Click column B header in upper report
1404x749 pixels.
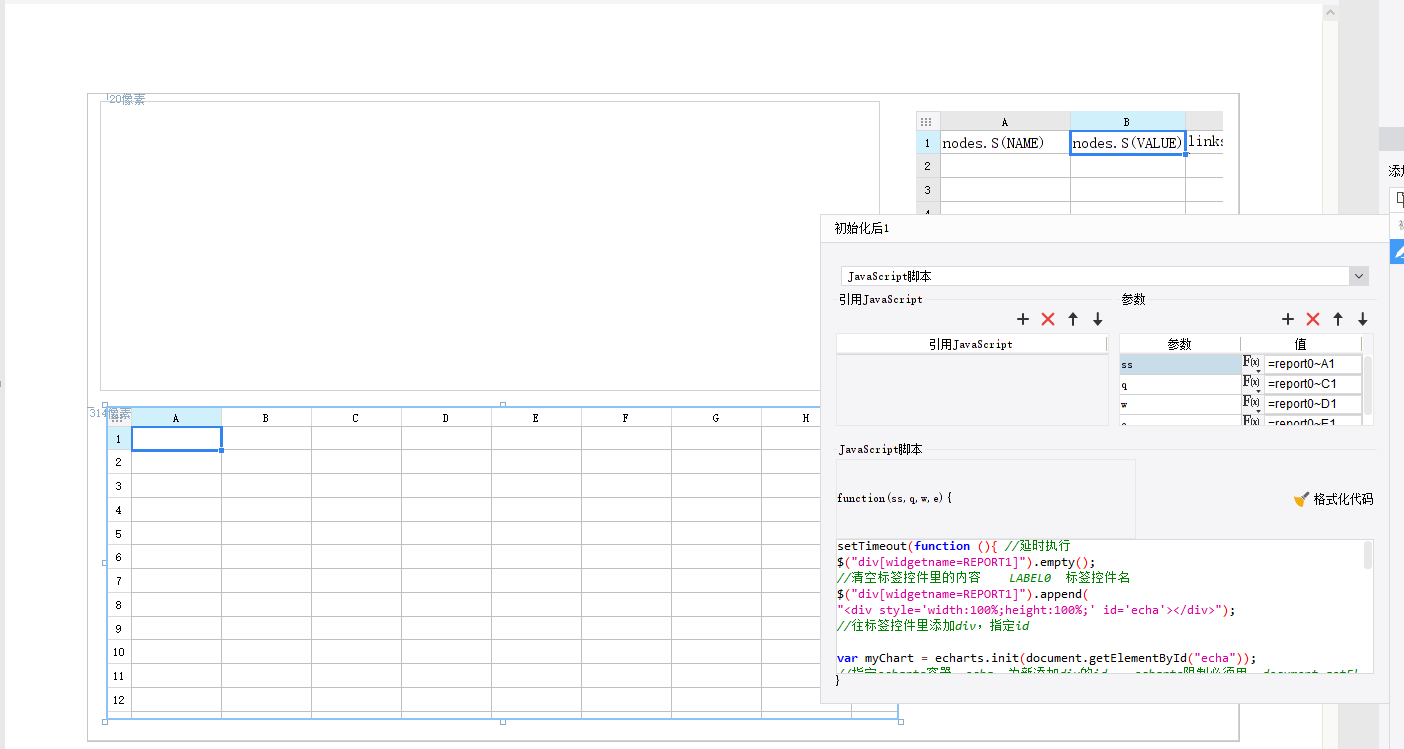1127,121
